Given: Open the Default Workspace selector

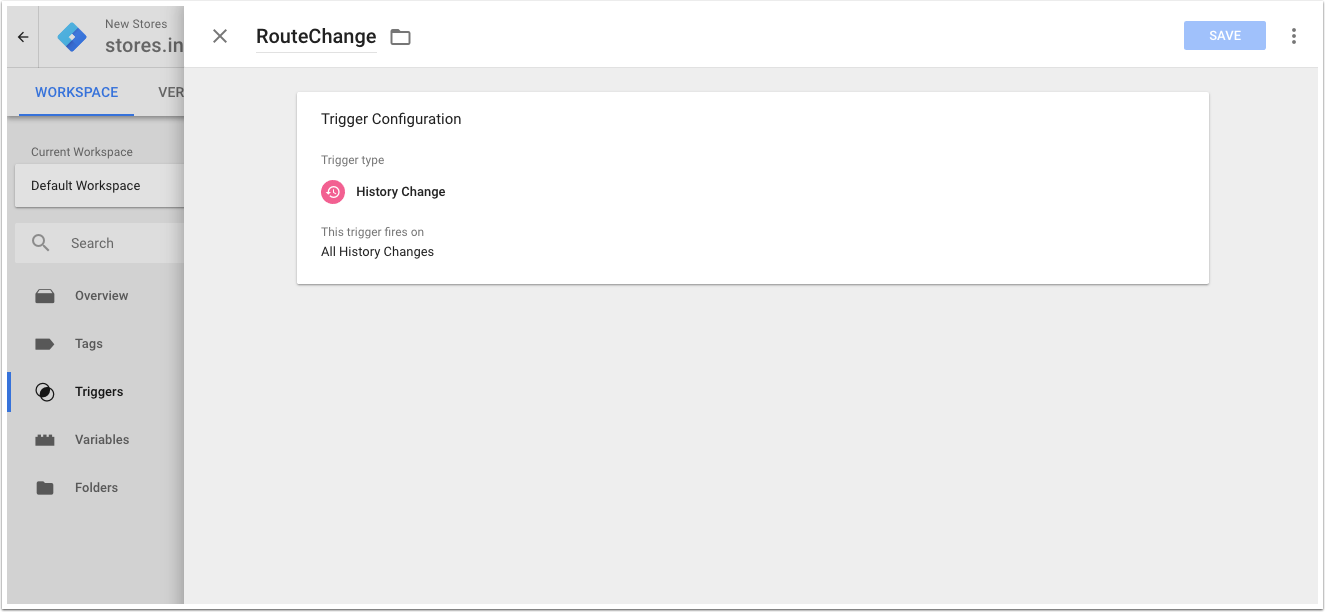Looking at the screenshot, I should click(100, 186).
